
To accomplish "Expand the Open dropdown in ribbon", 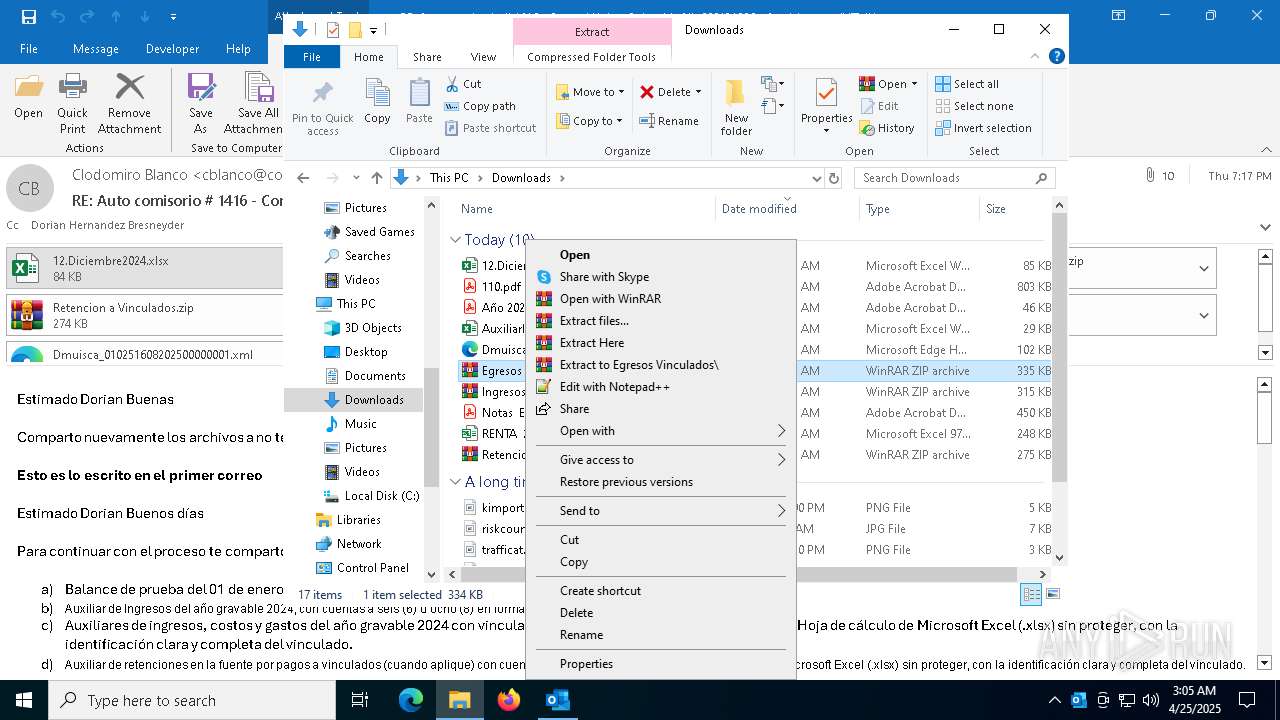I will coord(913,84).
